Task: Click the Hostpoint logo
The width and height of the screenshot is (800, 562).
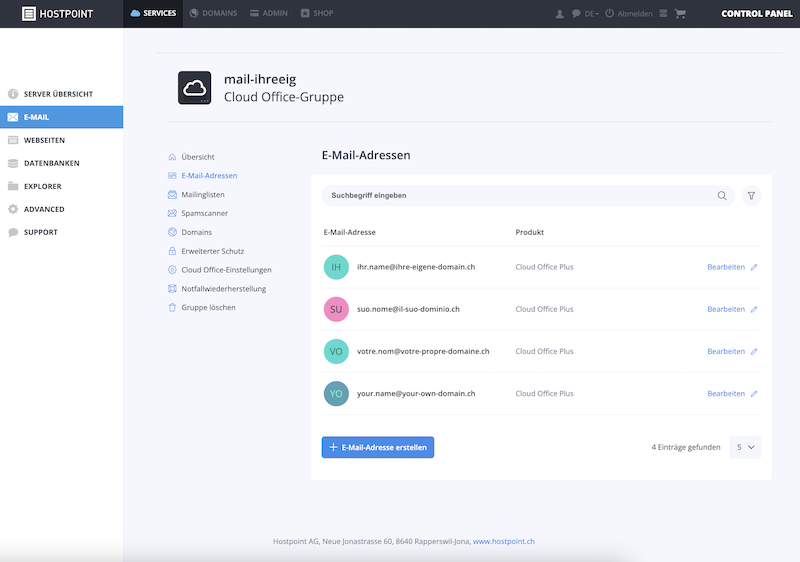Action: (57, 14)
